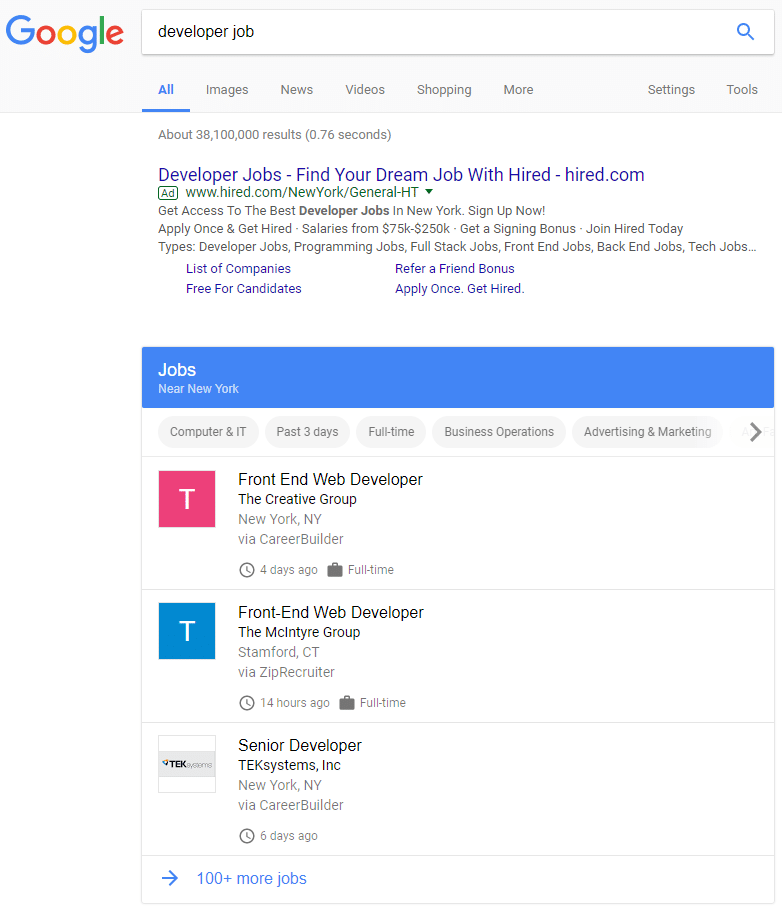Click 'The Creative Group' company name
This screenshot has height=913, width=782.
point(298,500)
